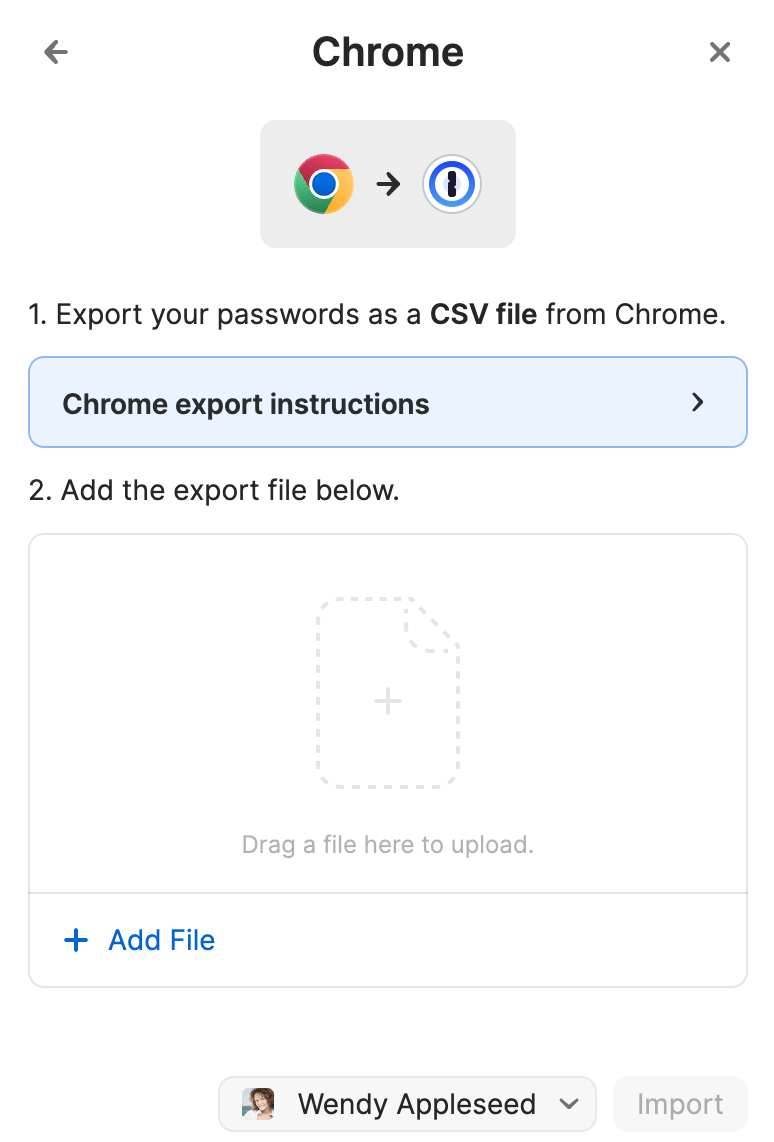
Task: Click the 'Add the export file below' step
Action: pyautogui.click(x=214, y=491)
